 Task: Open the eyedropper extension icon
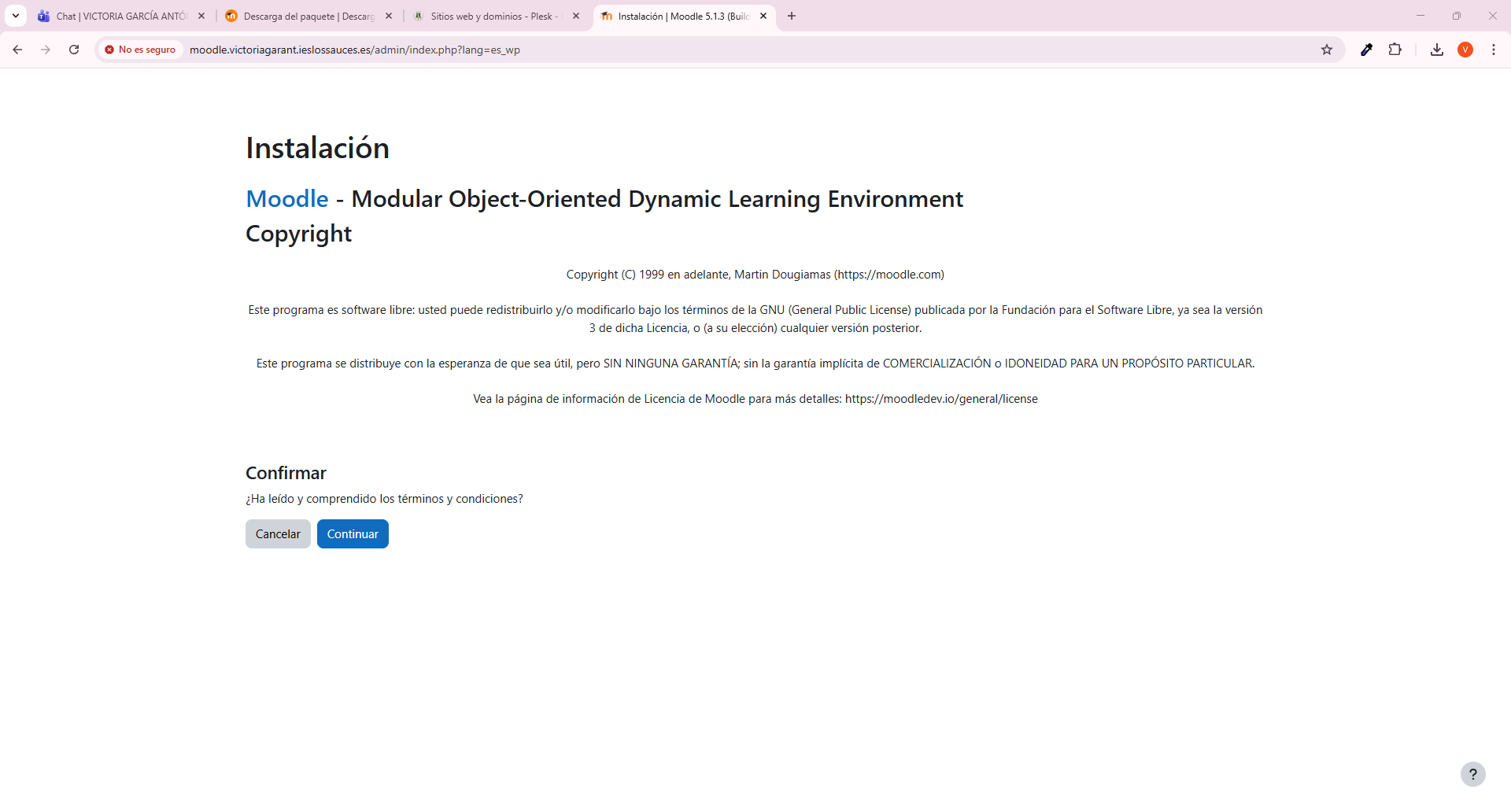[1367, 50]
